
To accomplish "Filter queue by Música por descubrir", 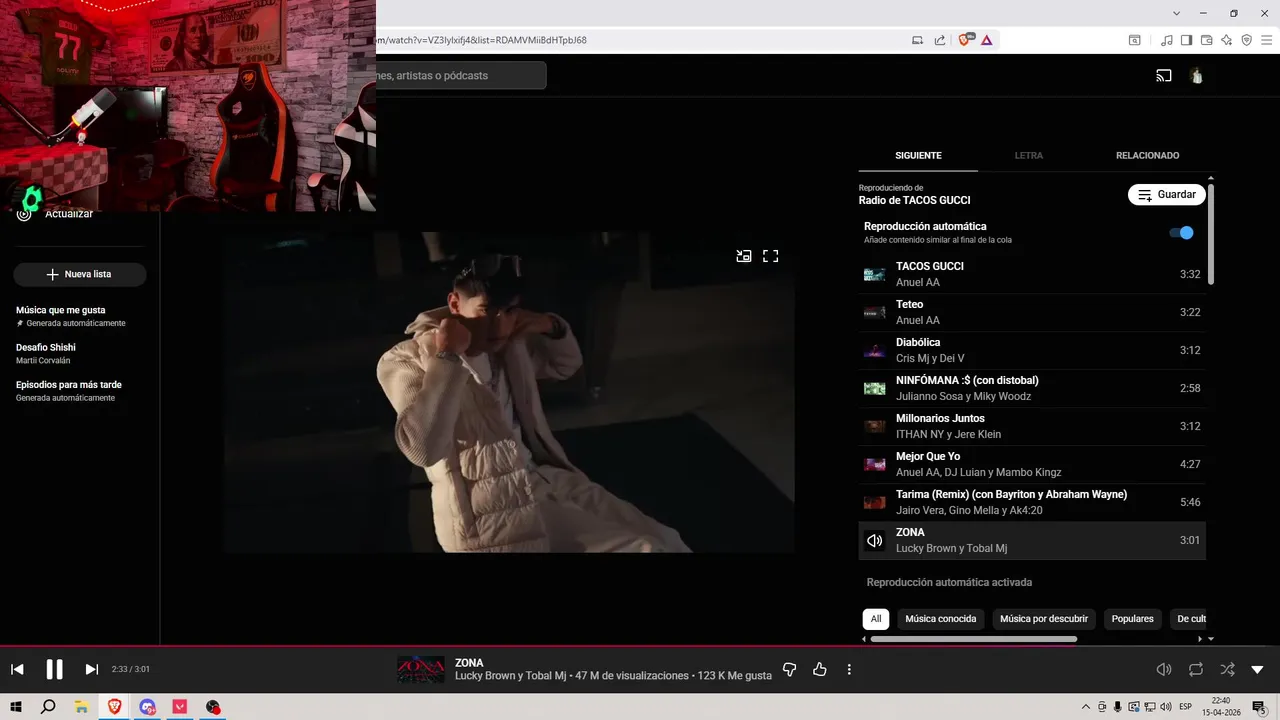I will point(1044,619).
